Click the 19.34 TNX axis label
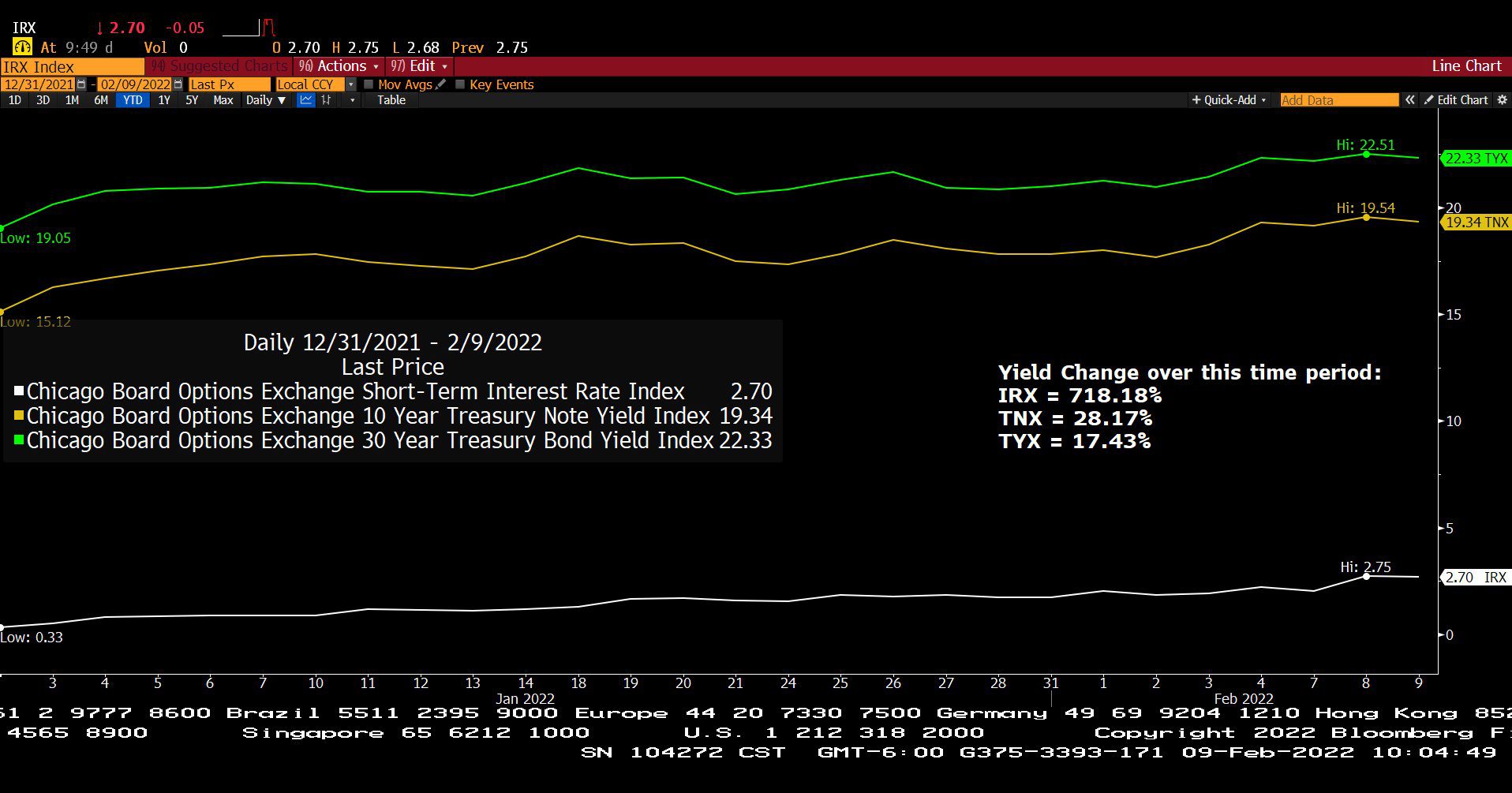The height and width of the screenshot is (793, 1512). (x=1476, y=223)
